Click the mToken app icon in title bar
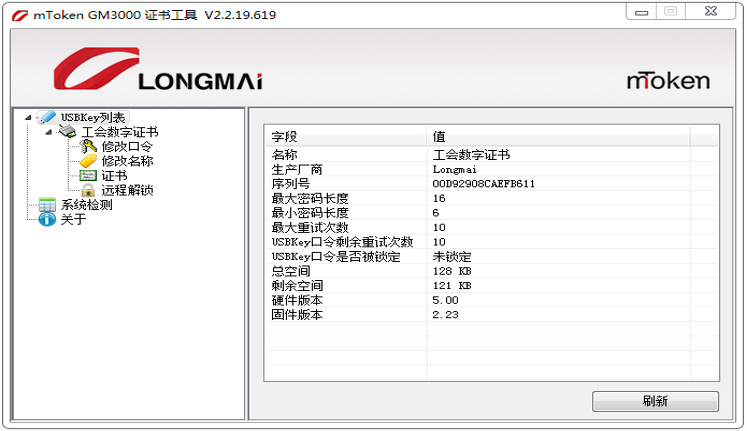Viewport: 747px width, 431px height. tap(20, 15)
